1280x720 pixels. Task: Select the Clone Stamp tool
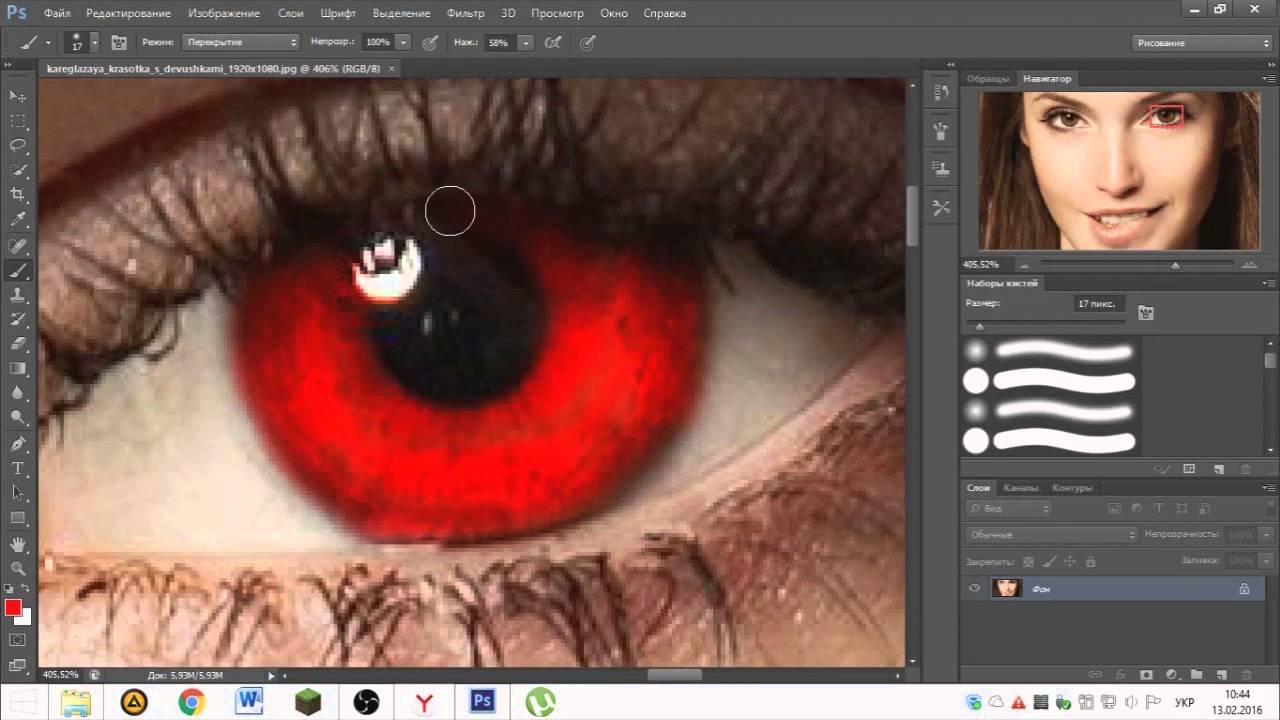(18, 295)
